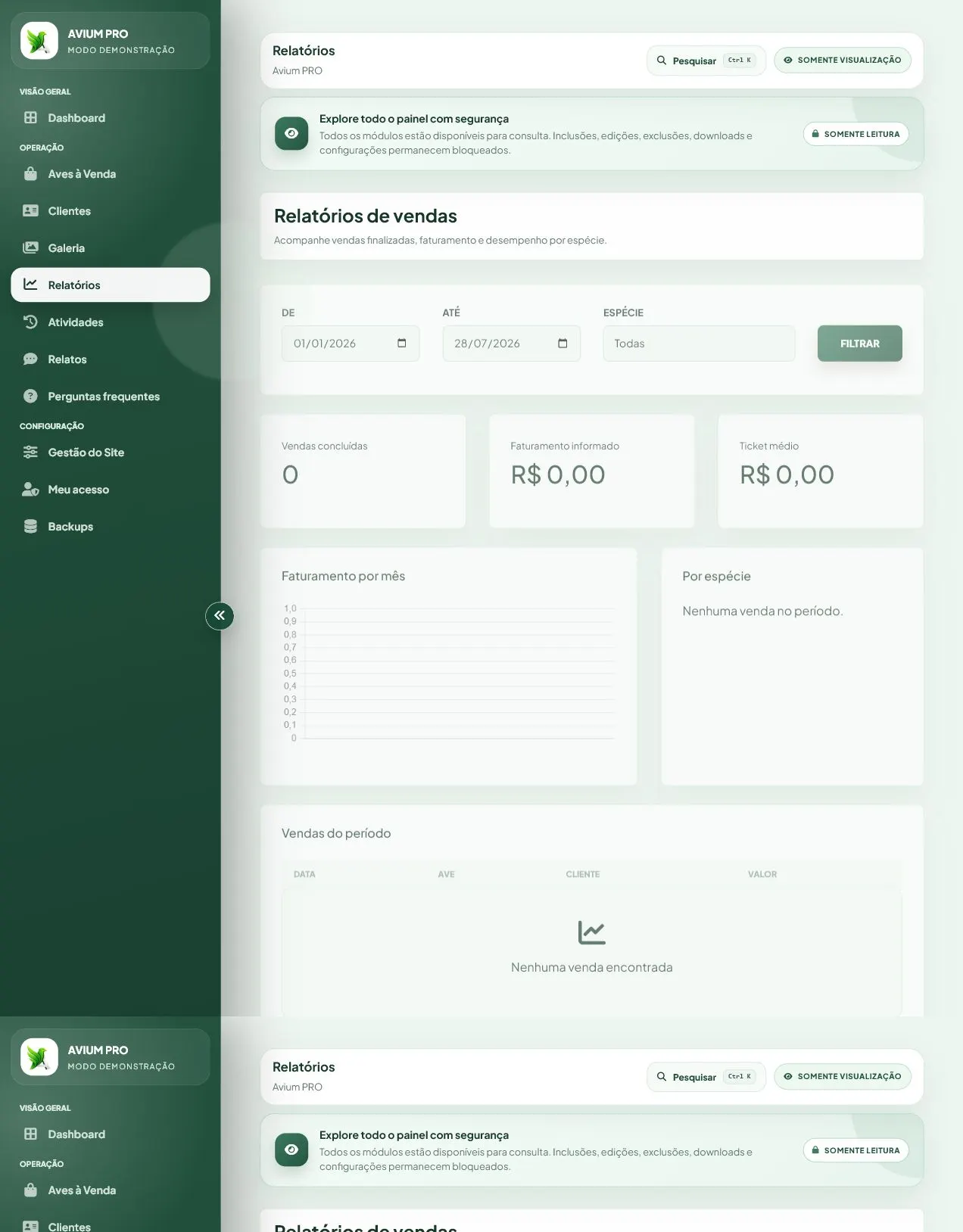Click the Dashboard grid icon in the repeated lower sidebar
This screenshot has height=1232, width=963.
[x=30, y=1134]
